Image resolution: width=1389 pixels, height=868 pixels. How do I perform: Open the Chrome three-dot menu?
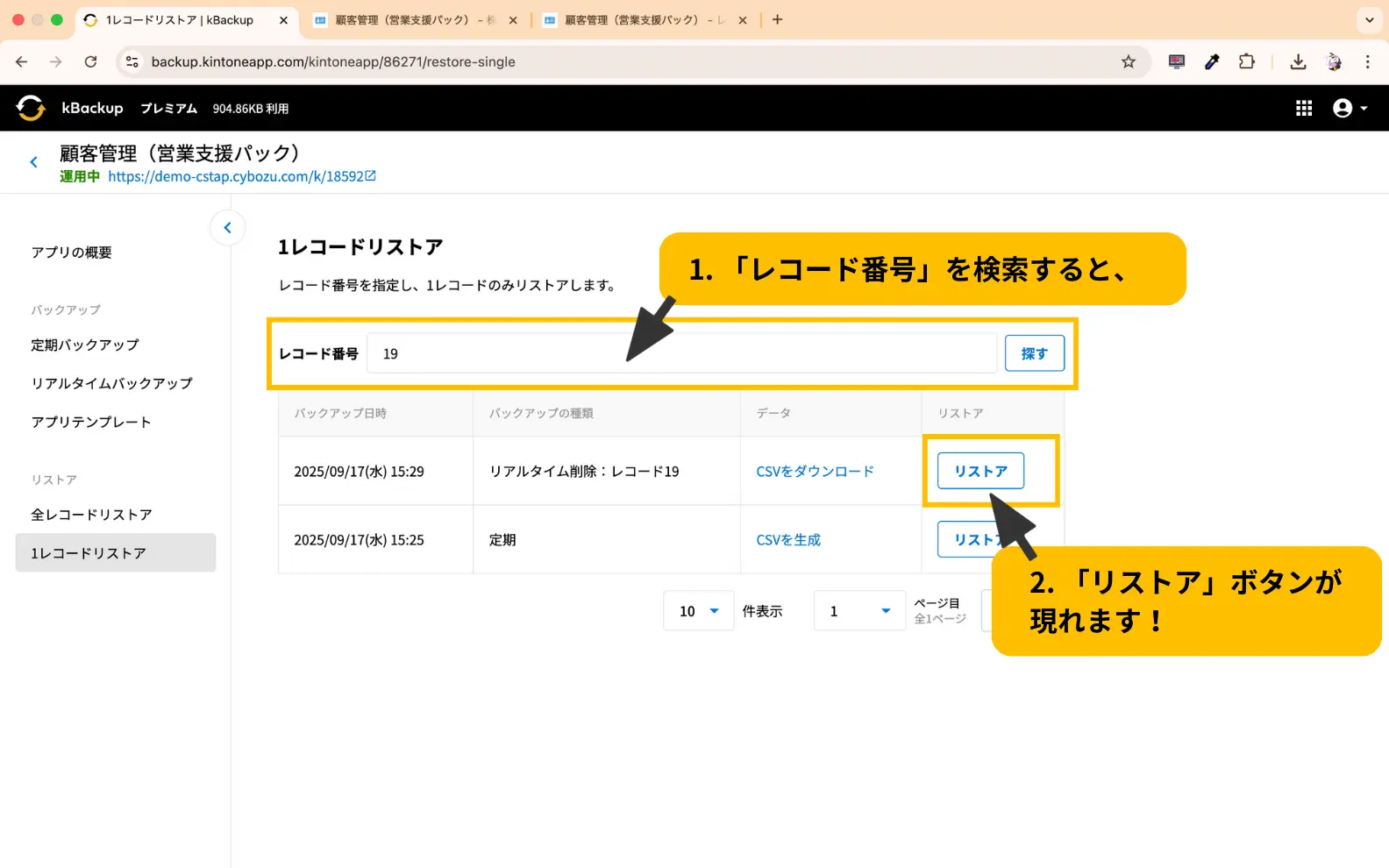(x=1368, y=61)
